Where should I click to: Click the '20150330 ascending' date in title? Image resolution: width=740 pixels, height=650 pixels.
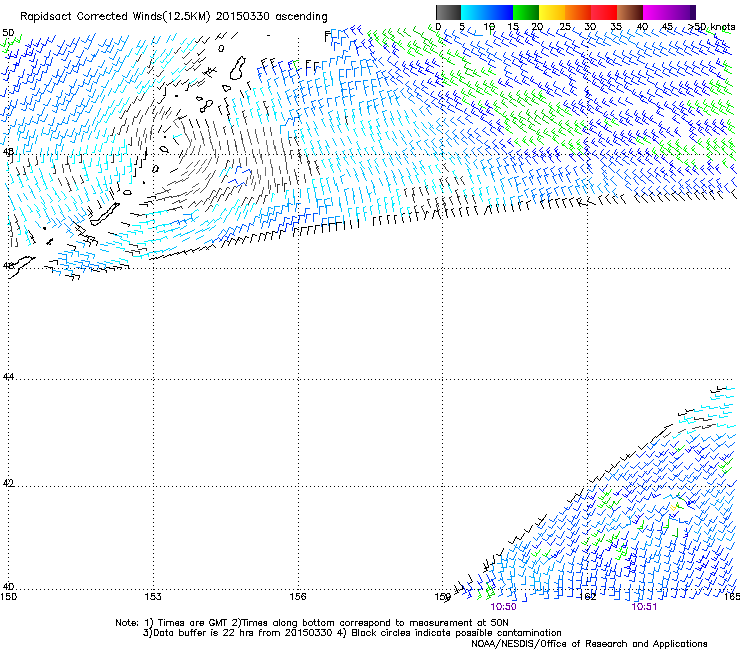(271, 17)
